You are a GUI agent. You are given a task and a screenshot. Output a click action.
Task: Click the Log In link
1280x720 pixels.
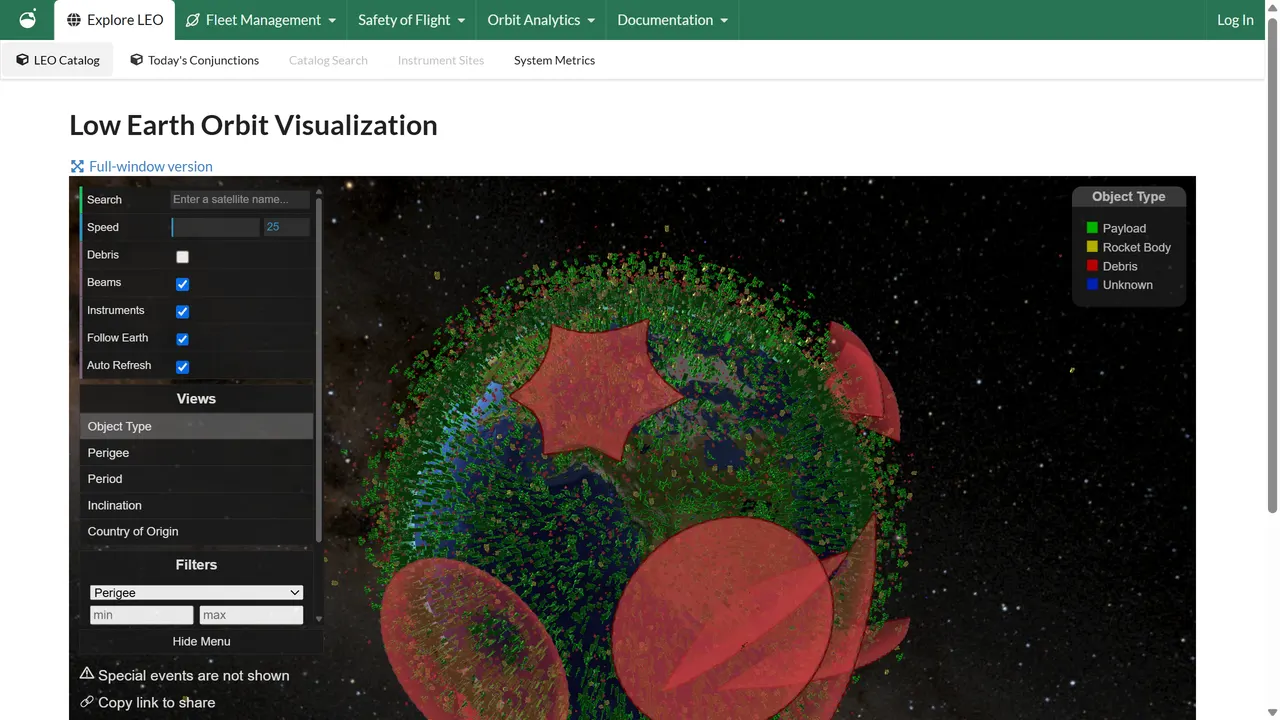(x=1235, y=20)
